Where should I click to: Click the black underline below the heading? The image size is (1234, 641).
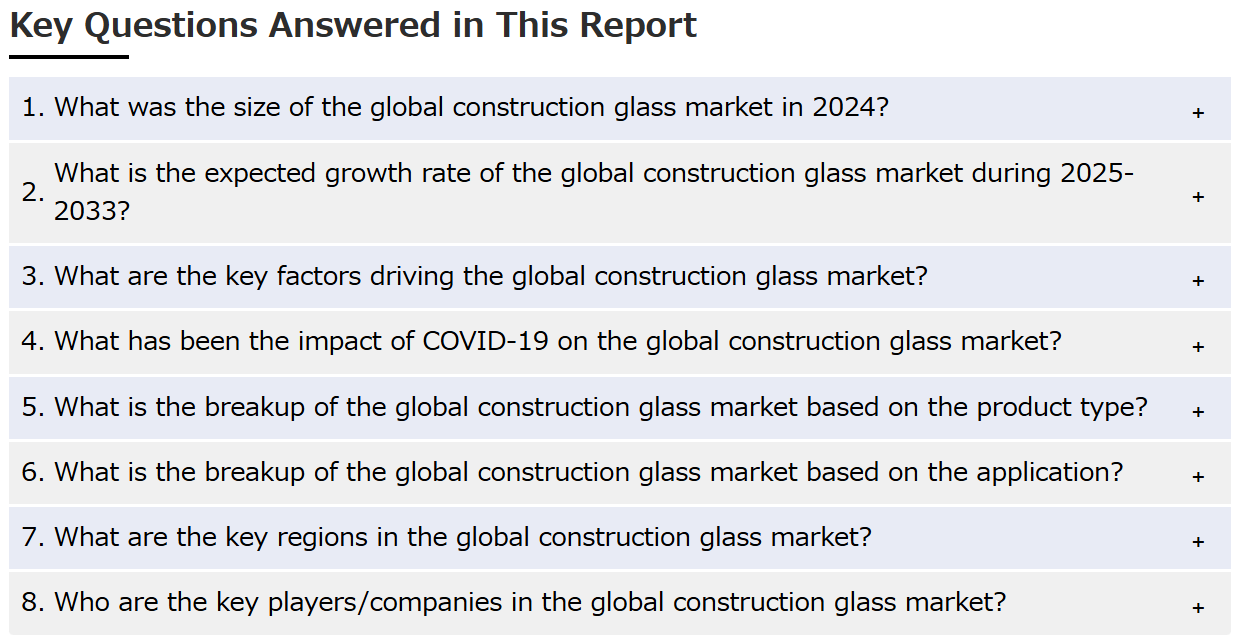[x=69, y=57]
